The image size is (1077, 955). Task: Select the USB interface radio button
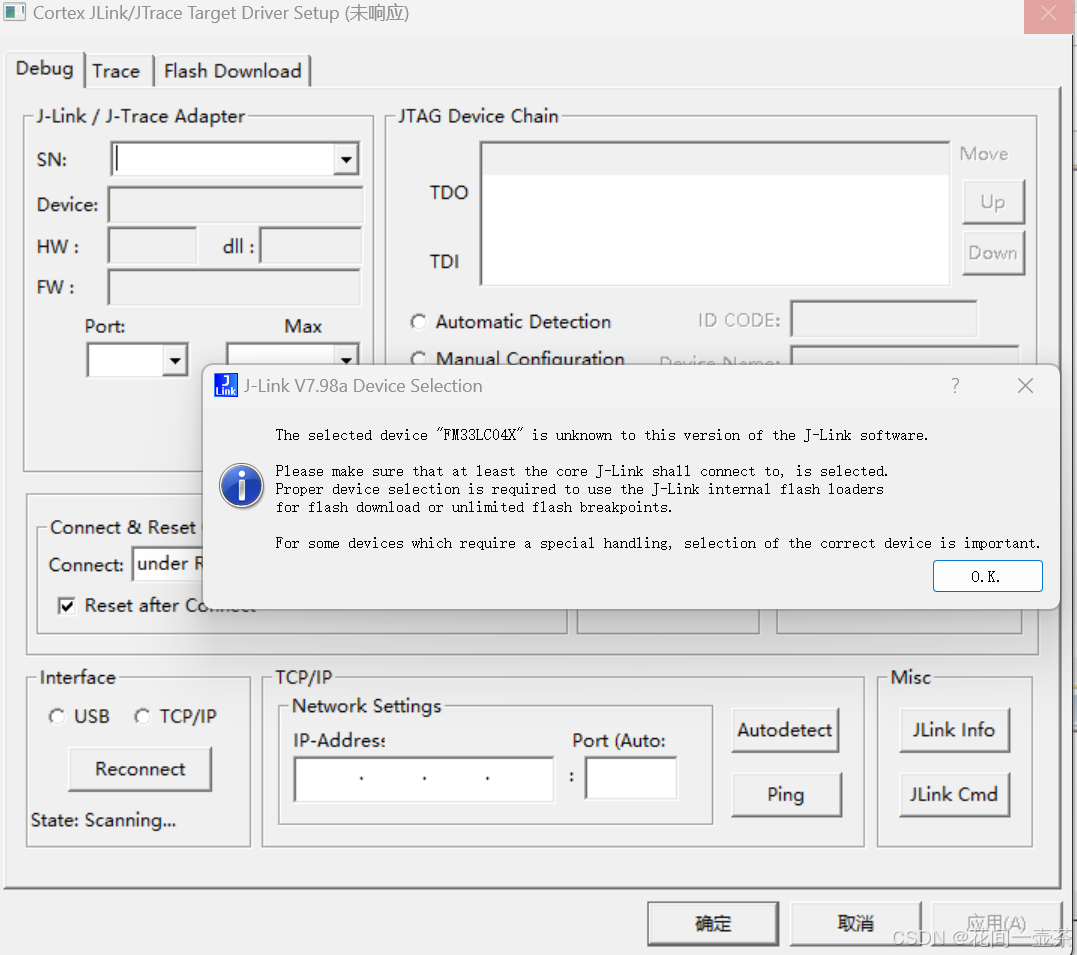point(56,717)
